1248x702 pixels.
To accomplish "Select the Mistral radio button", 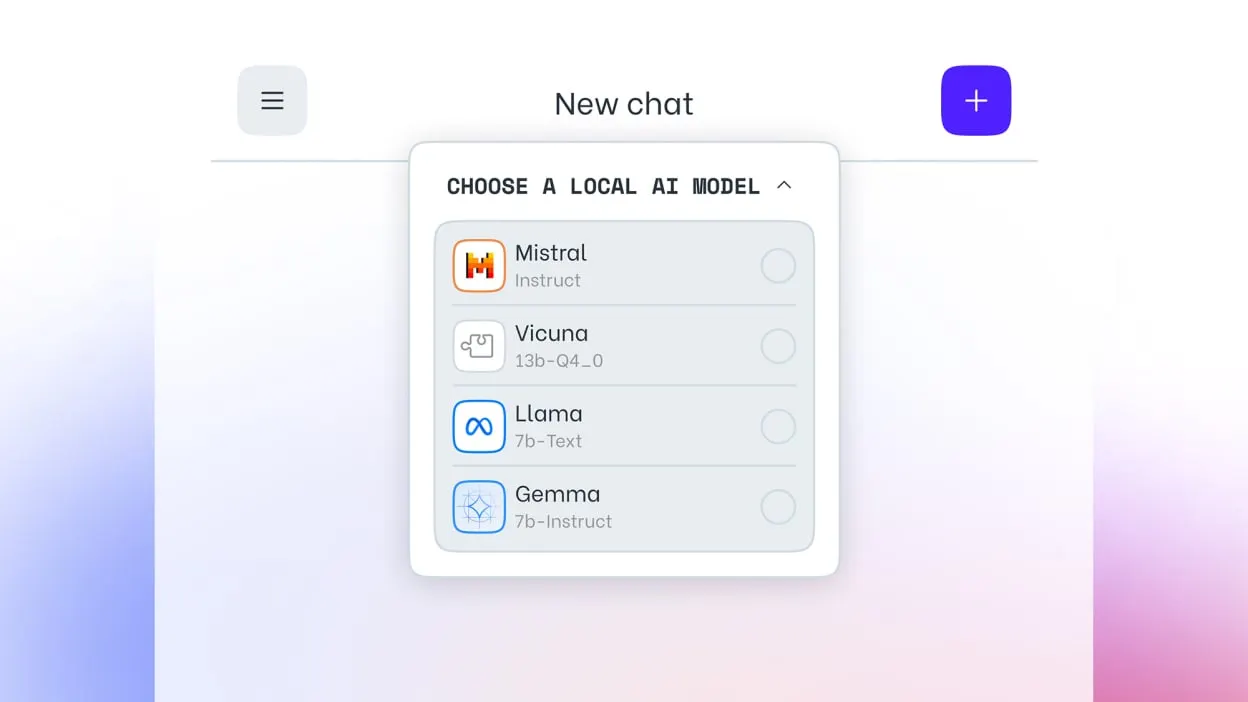I will coord(778,266).
